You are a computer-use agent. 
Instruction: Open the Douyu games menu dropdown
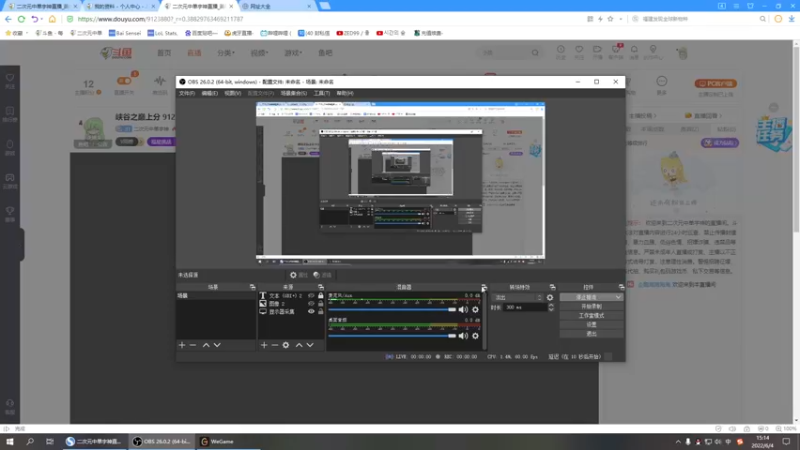coord(293,53)
